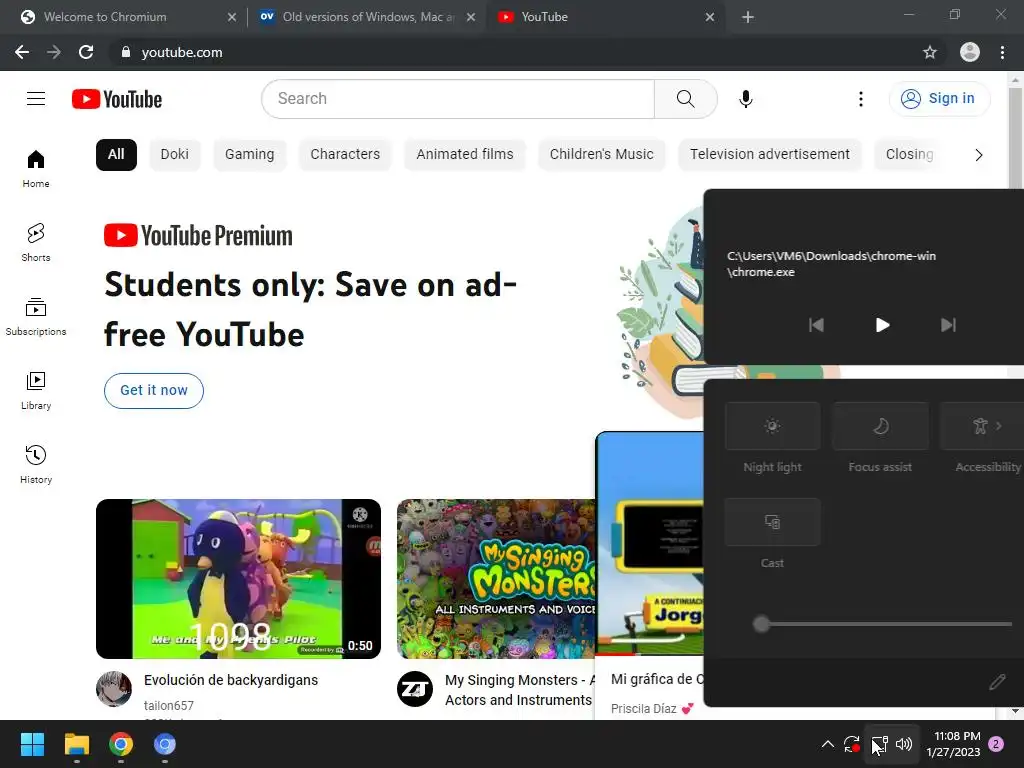Open the Backyardigans video thumbnail

coord(238,579)
